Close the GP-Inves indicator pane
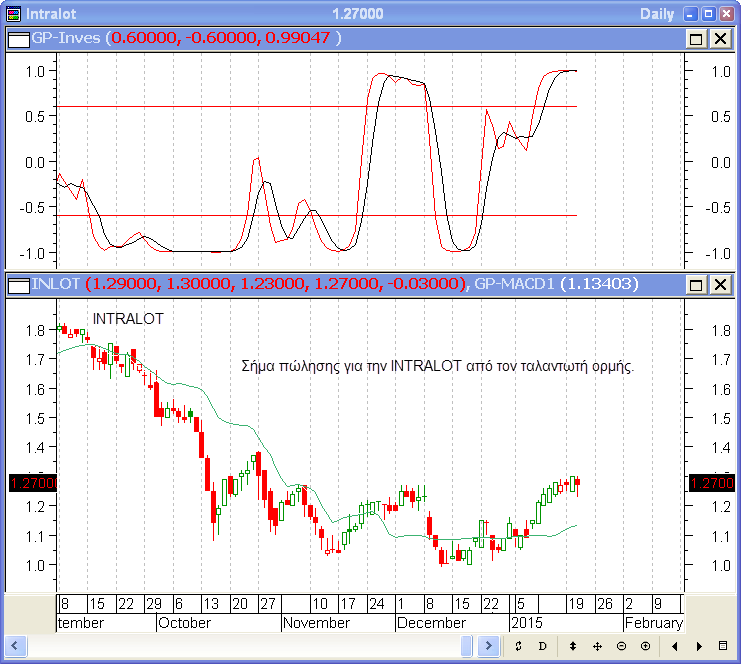The width and height of the screenshot is (741, 664). (720, 39)
